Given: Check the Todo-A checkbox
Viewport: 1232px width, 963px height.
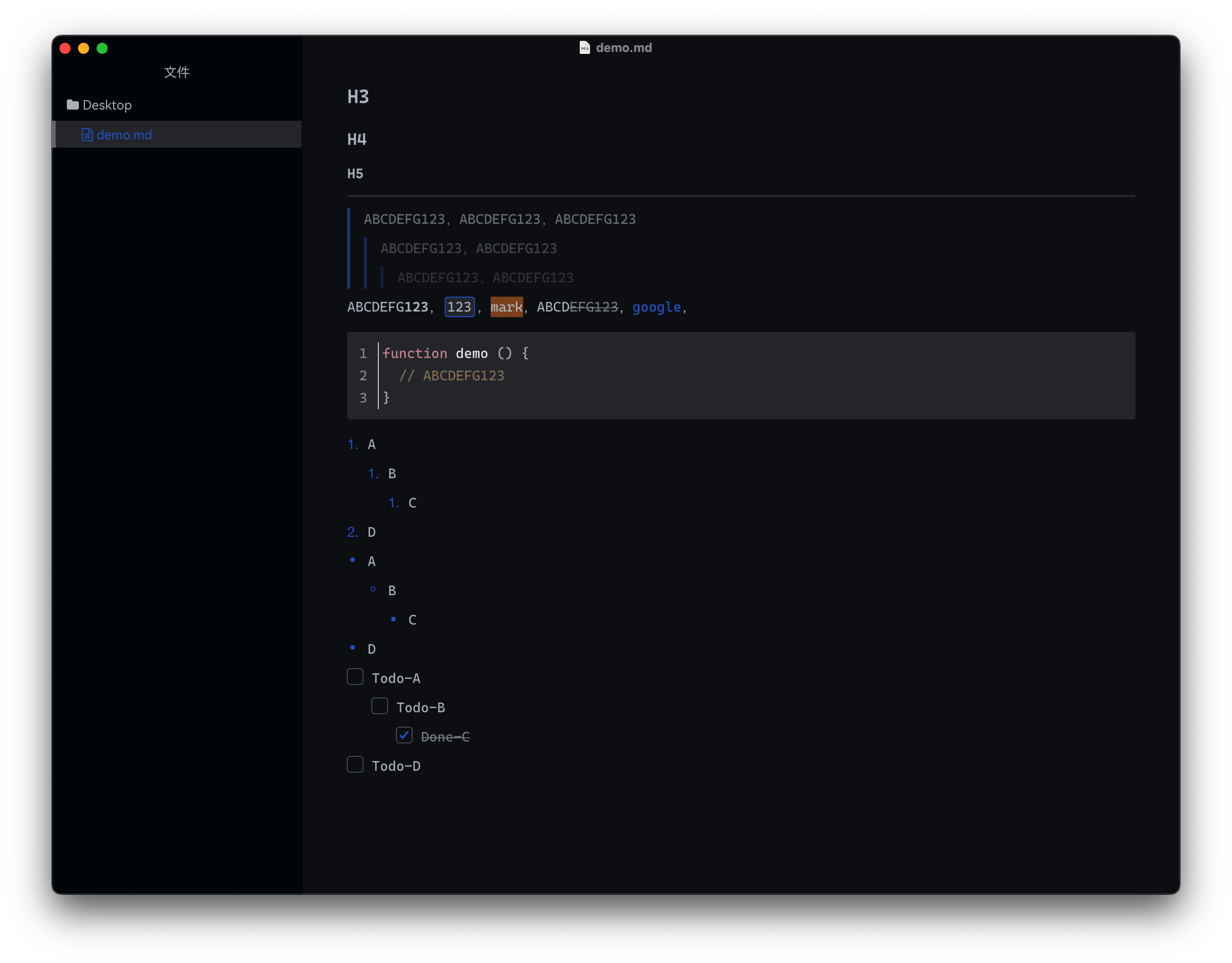Looking at the screenshot, I should pyautogui.click(x=355, y=677).
